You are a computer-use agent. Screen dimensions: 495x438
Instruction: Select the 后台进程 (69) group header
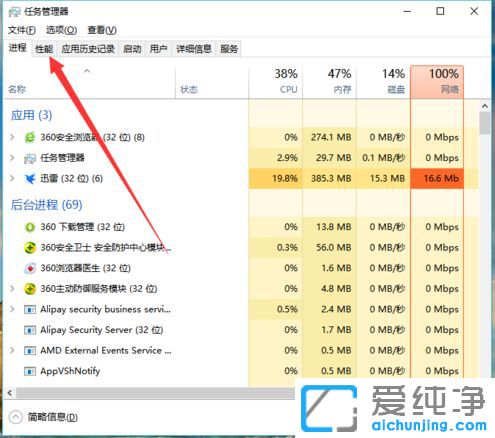[46, 205]
